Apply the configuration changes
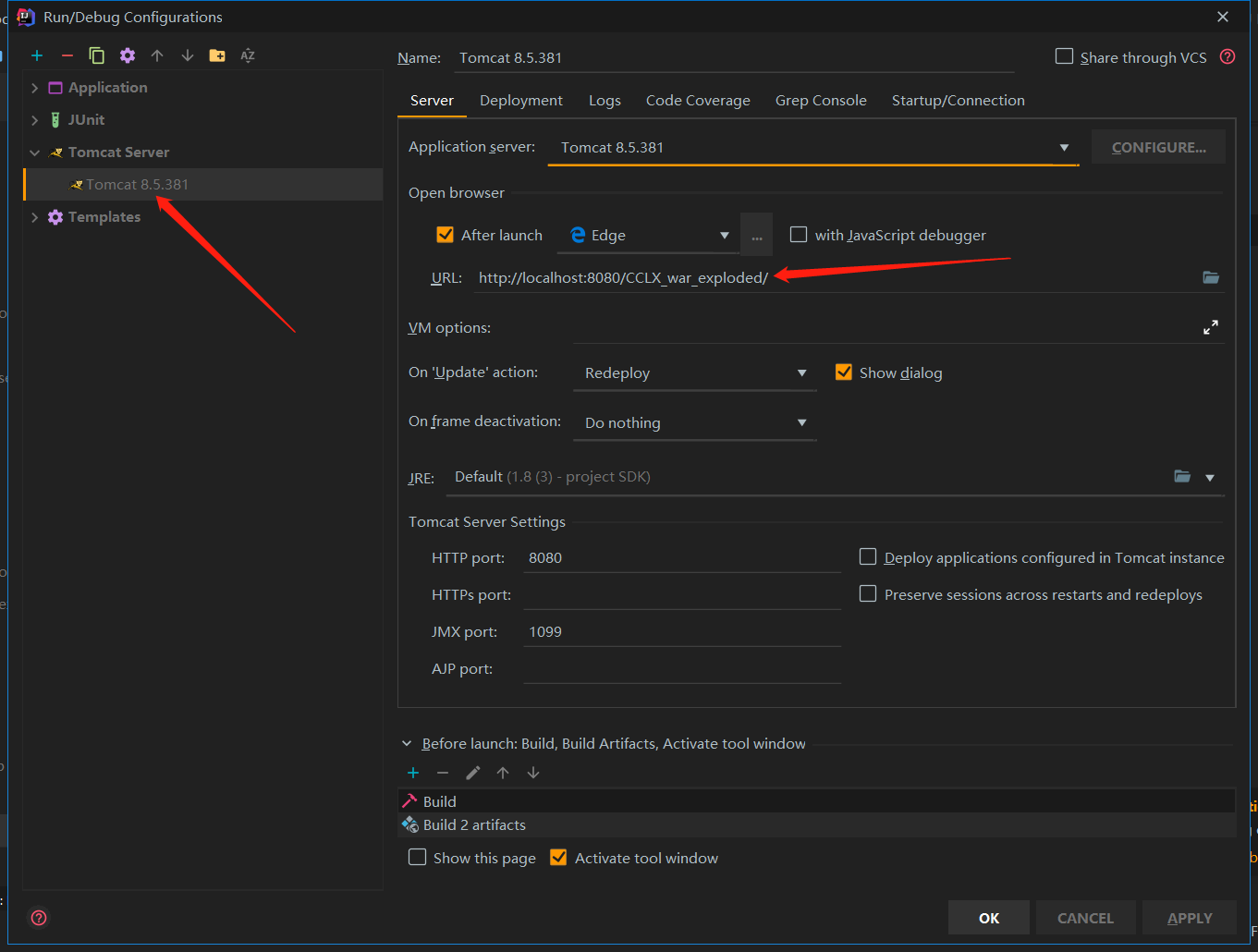 [1189, 917]
